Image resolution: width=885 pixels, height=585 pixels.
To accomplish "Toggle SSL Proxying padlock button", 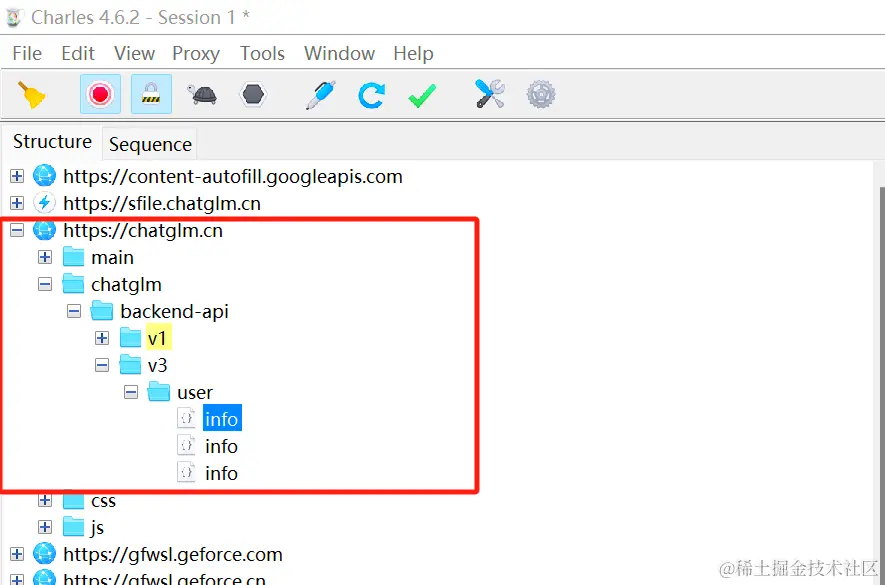I will [151, 94].
